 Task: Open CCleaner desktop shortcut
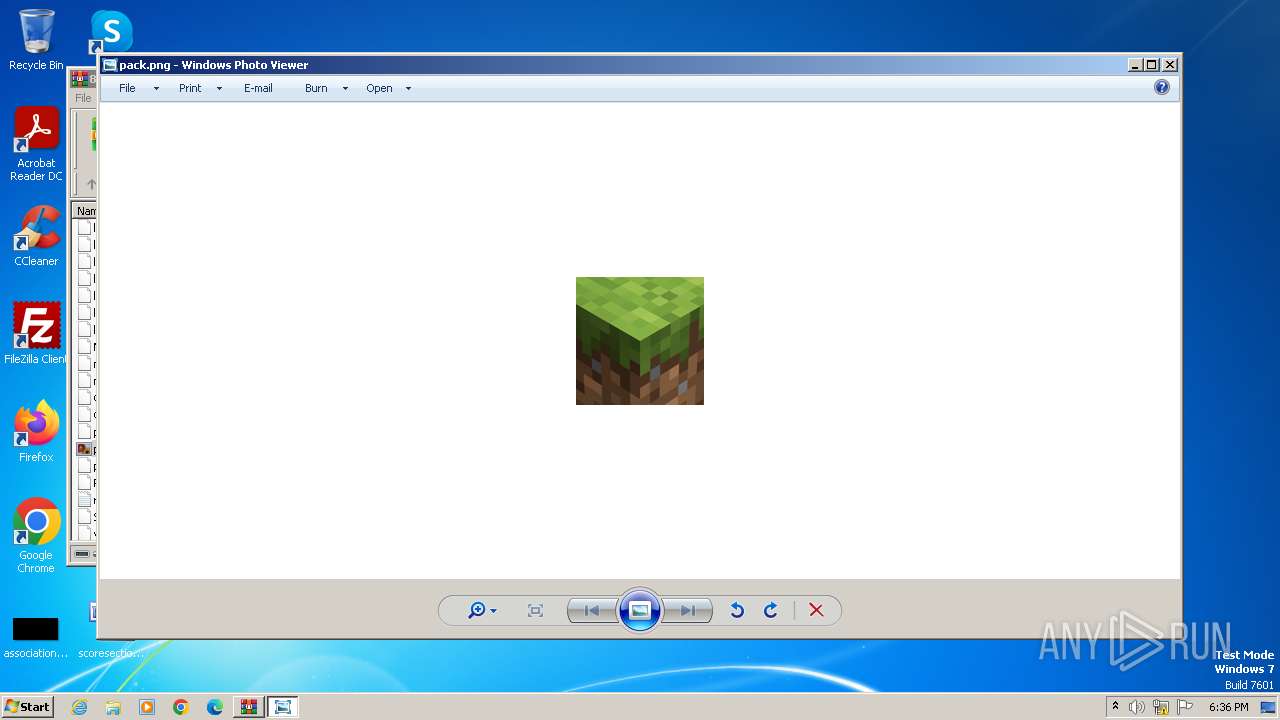(x=36, y=236)
